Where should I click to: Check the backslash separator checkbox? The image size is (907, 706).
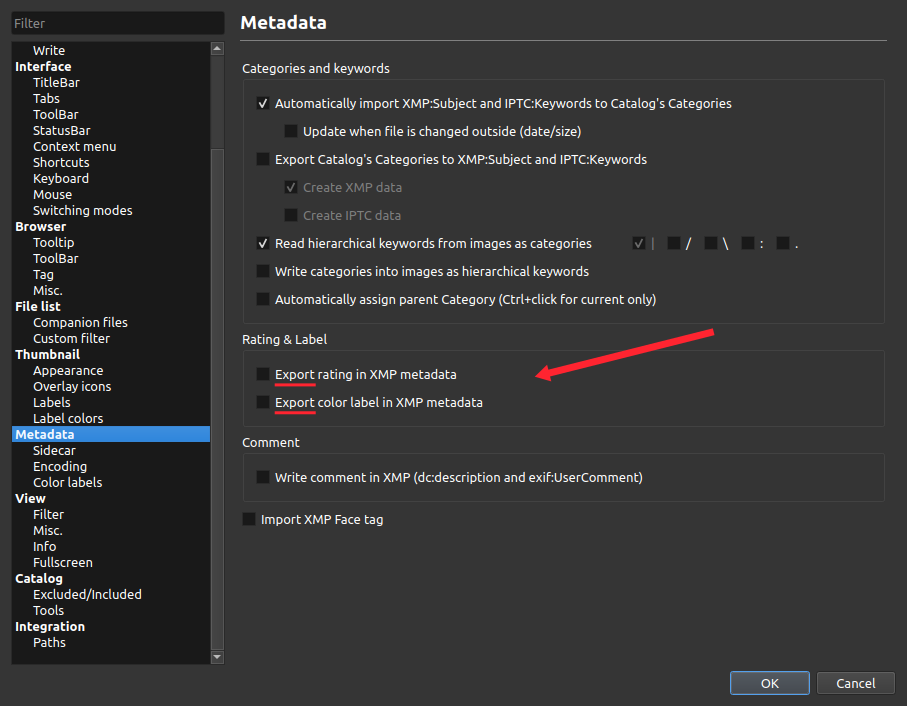click(x=711, y=243)
